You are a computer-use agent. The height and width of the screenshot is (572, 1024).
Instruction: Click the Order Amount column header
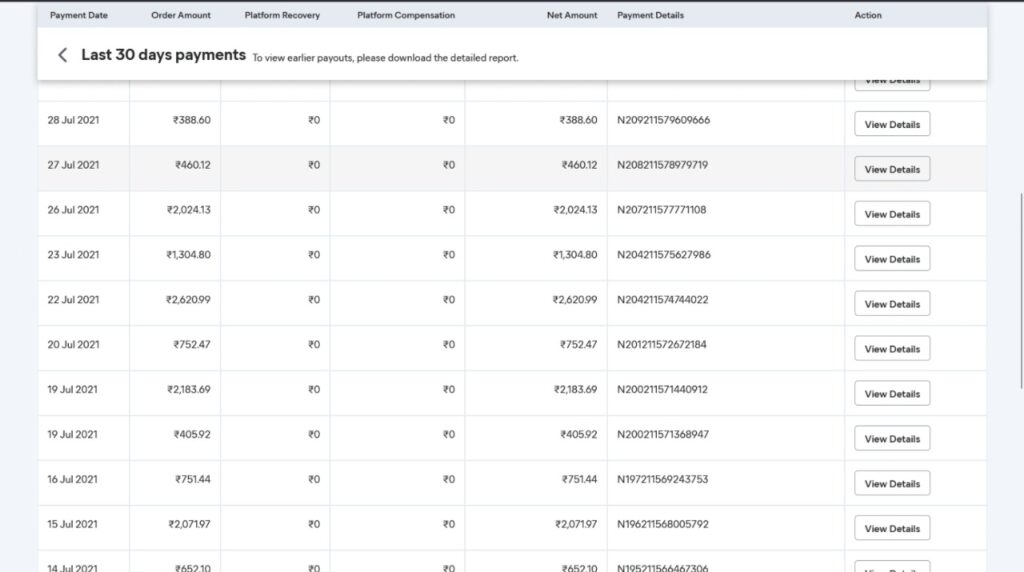tap(181, 16)
